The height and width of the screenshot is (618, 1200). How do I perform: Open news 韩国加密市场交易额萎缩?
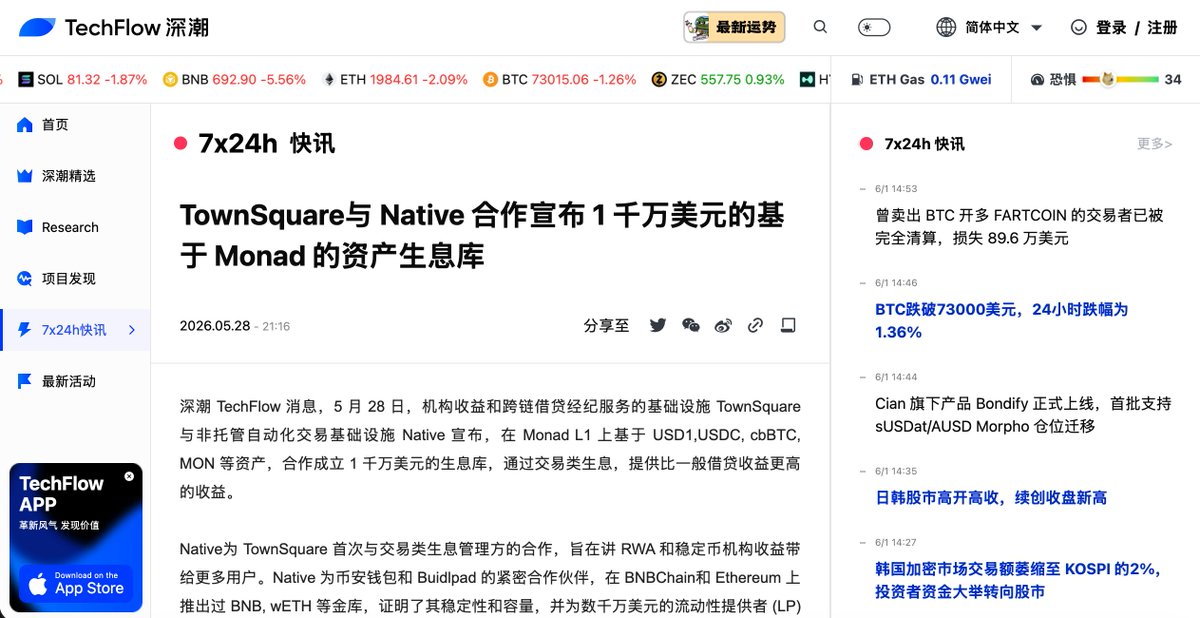1017,580
